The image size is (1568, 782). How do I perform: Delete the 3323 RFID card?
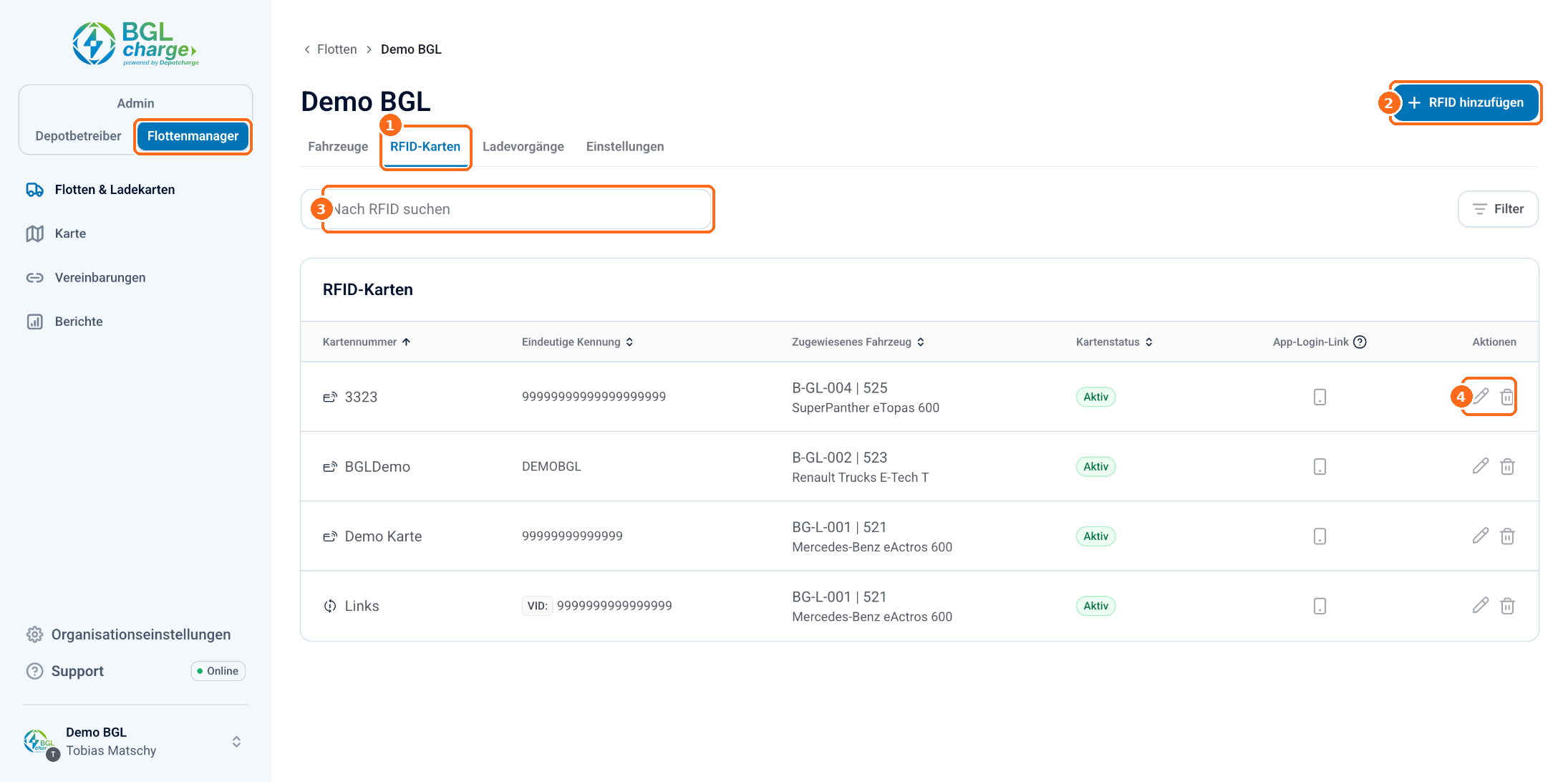1507,396
